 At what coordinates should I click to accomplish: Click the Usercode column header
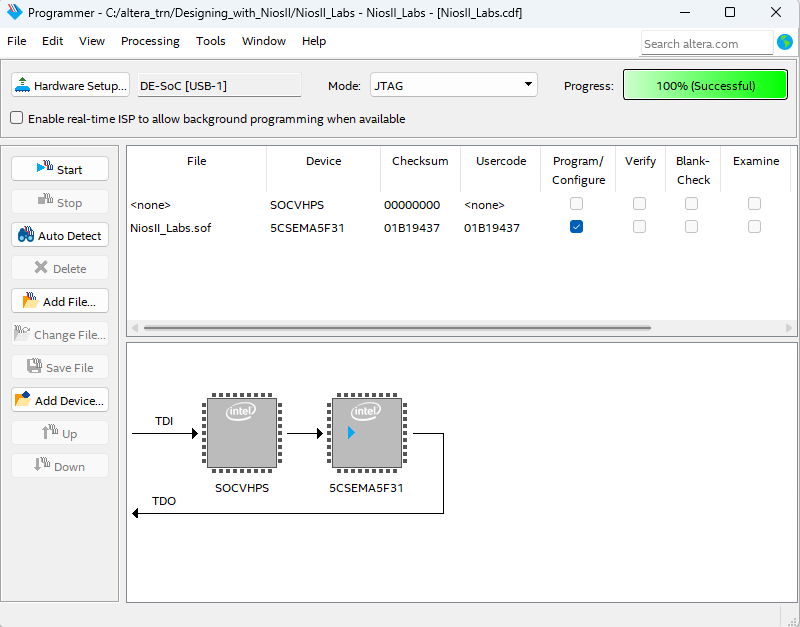point(501,170)
